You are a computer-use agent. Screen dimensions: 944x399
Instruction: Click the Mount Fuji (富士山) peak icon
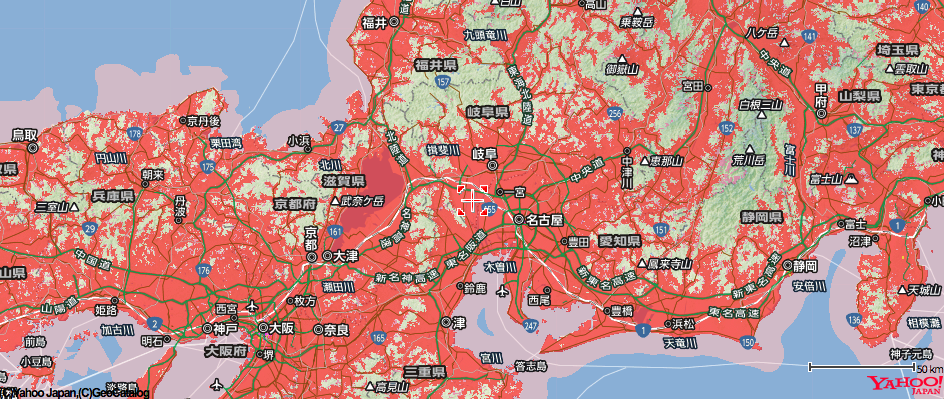pos(852,178)
